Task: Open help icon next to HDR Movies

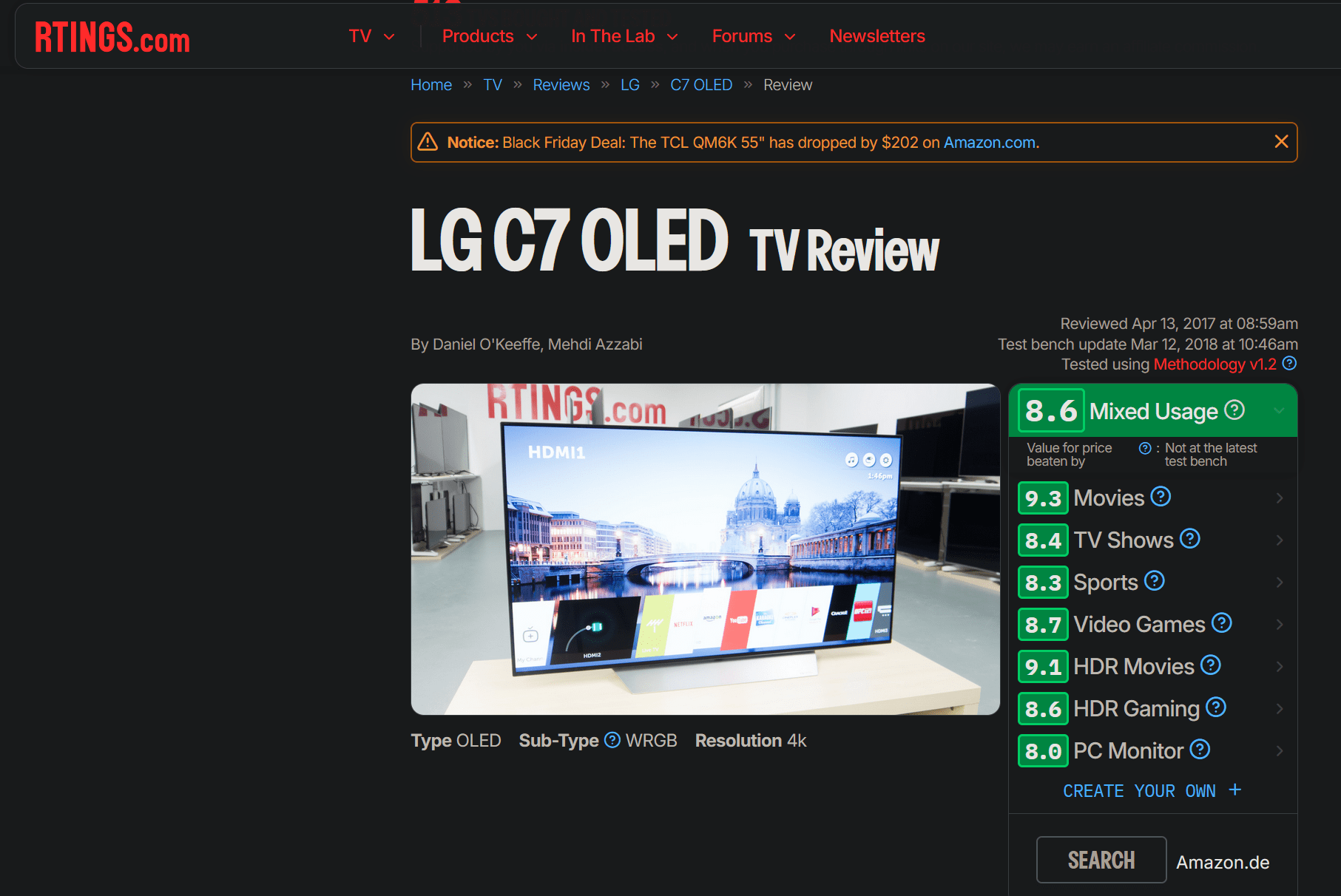Action: 1210,665
